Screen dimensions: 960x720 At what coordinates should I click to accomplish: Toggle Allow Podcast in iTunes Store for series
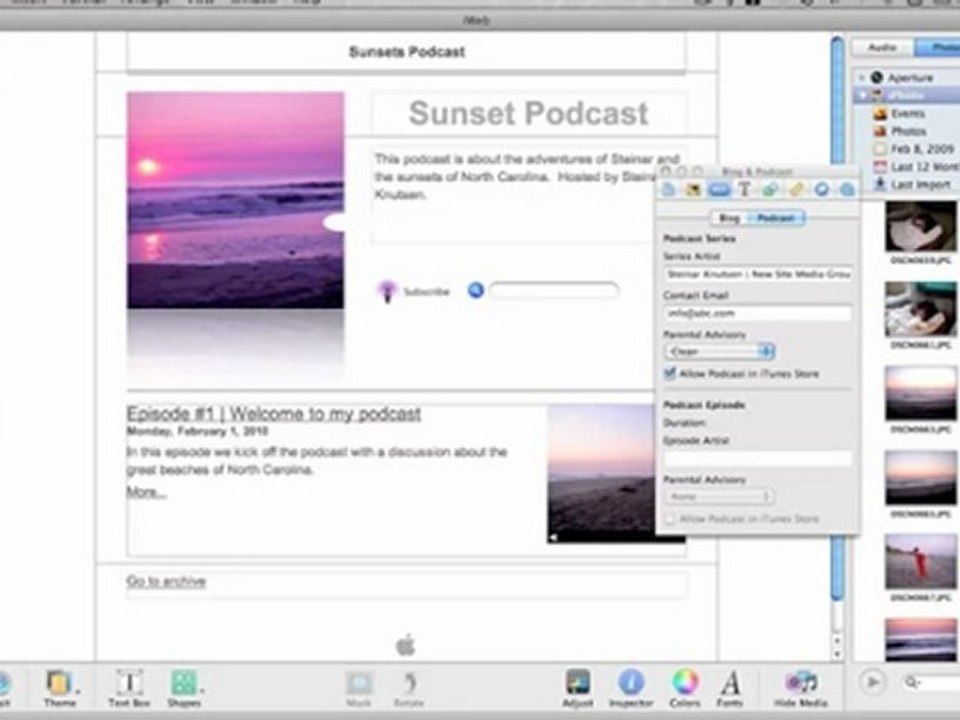[x=670, y=373]
